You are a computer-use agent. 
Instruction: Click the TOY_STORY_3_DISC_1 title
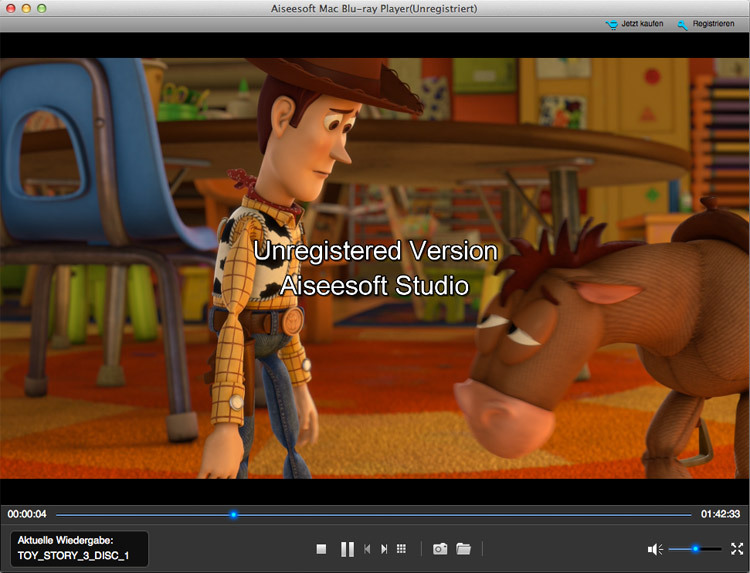click(x=73, y=556)
